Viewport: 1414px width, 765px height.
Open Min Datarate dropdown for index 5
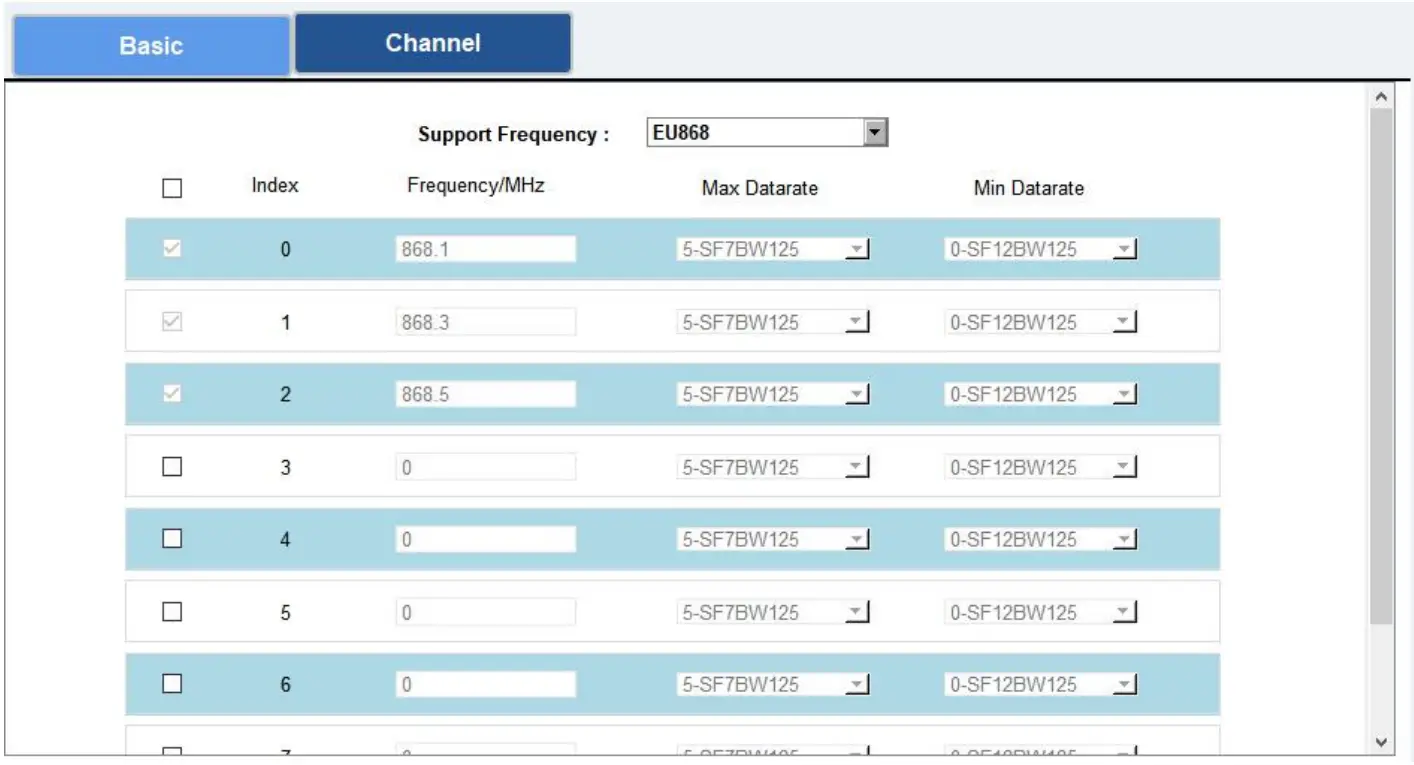pyautogui.click(x=1128, y=611)
